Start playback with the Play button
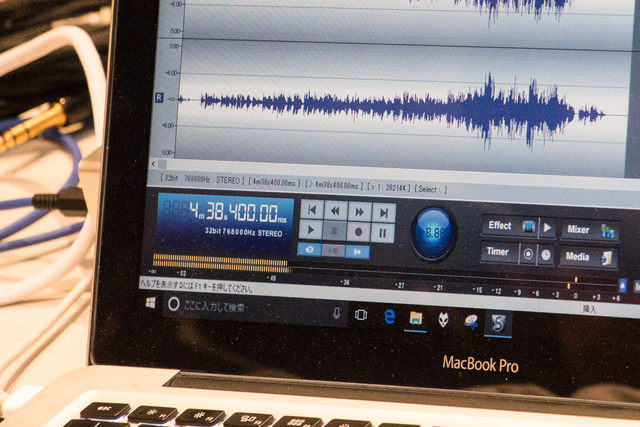The width and height of the screenshot is (640, 427). tap(311, 230)
